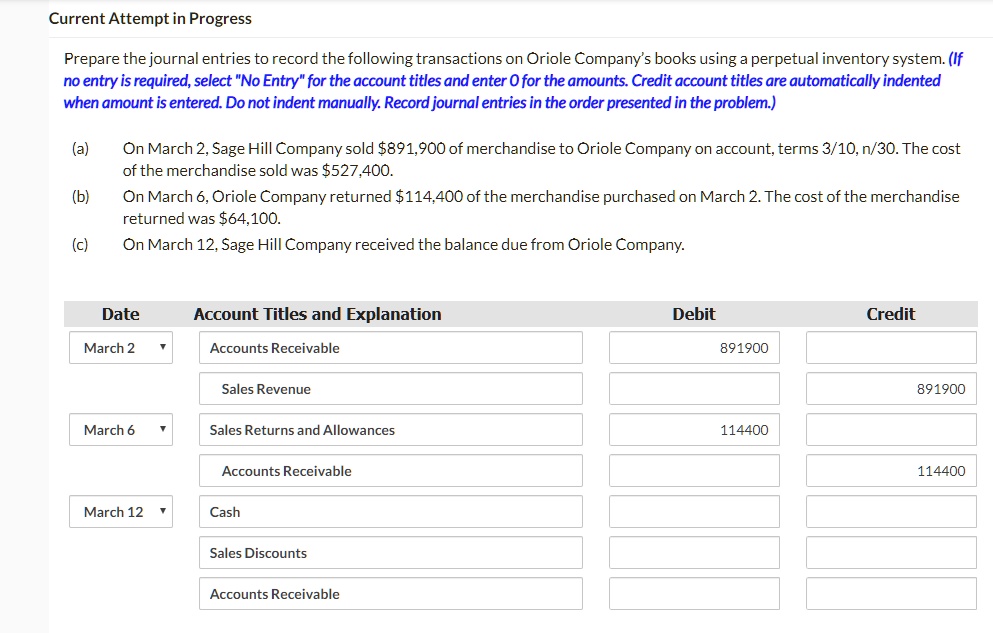Click the credit field for Sales Discounts
This screenshot has height=633, width=993.
point(891,553)
